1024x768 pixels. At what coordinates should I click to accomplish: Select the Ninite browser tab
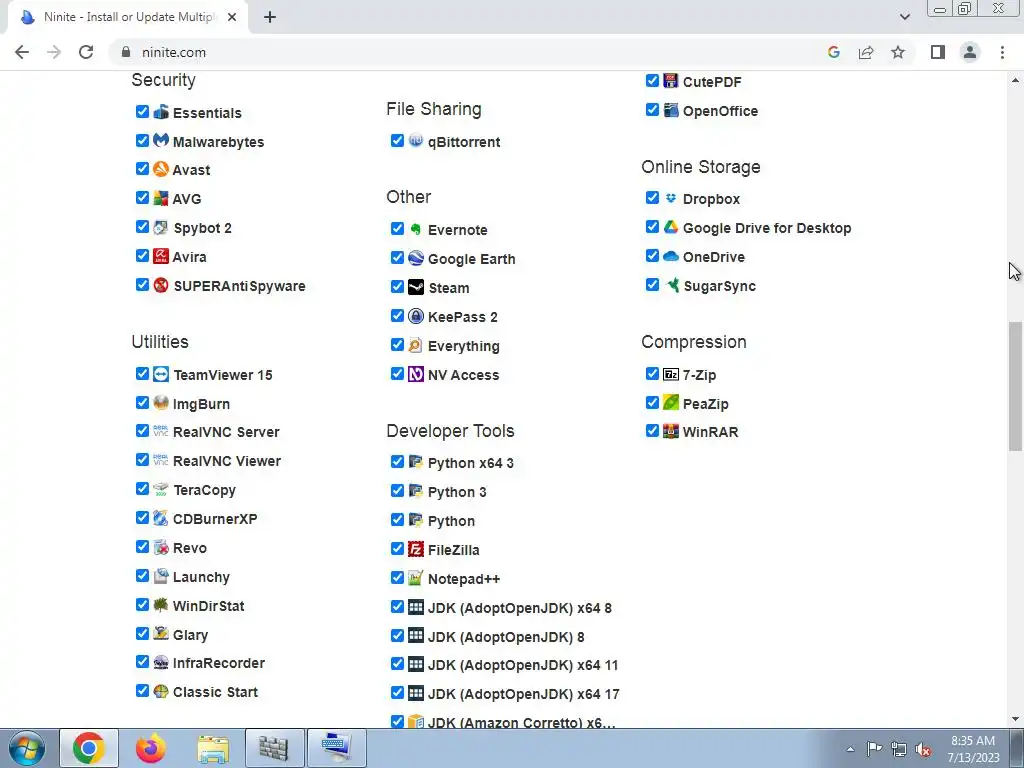point(128,17)
